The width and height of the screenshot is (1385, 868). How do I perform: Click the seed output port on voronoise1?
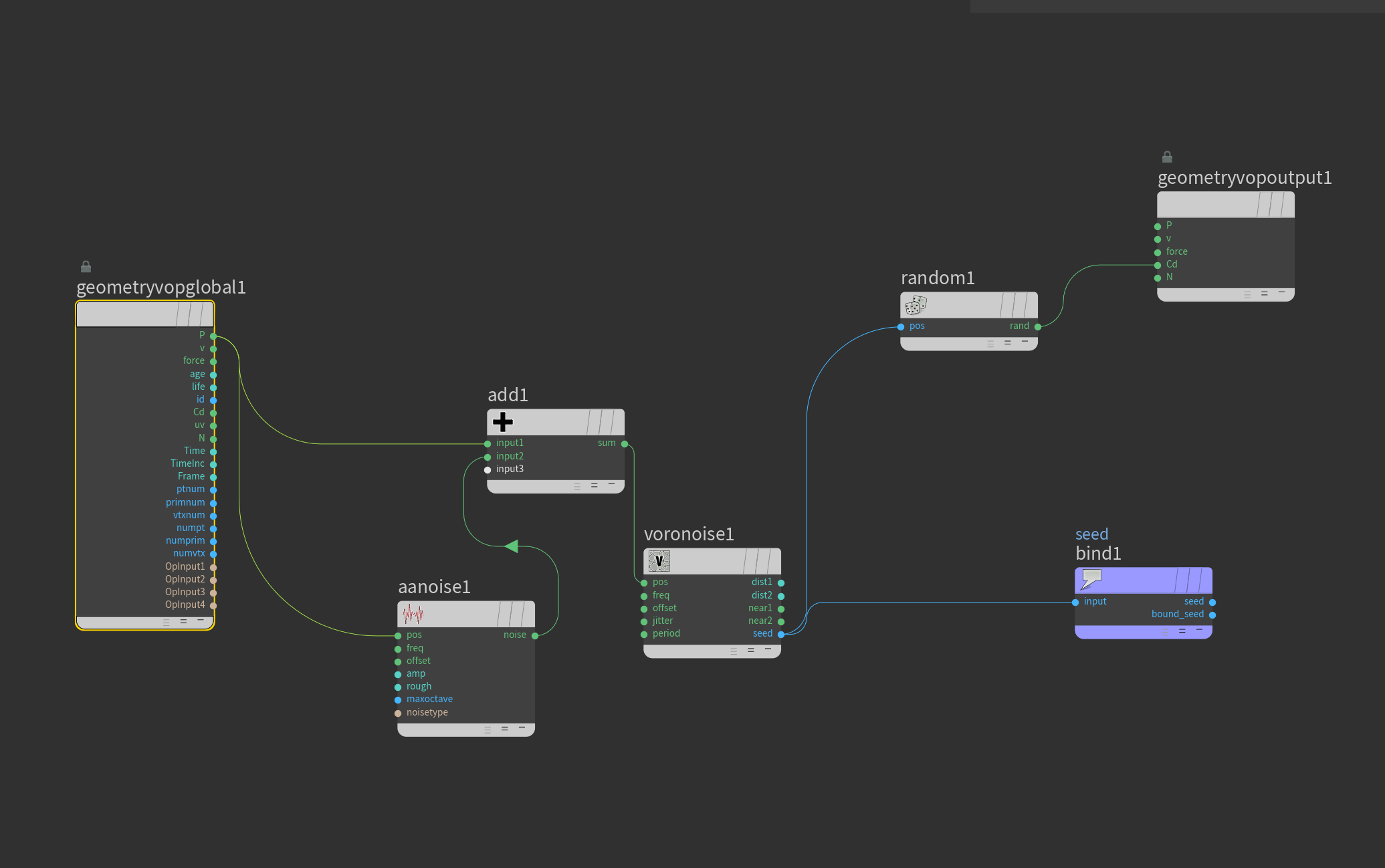click(781, 634)
